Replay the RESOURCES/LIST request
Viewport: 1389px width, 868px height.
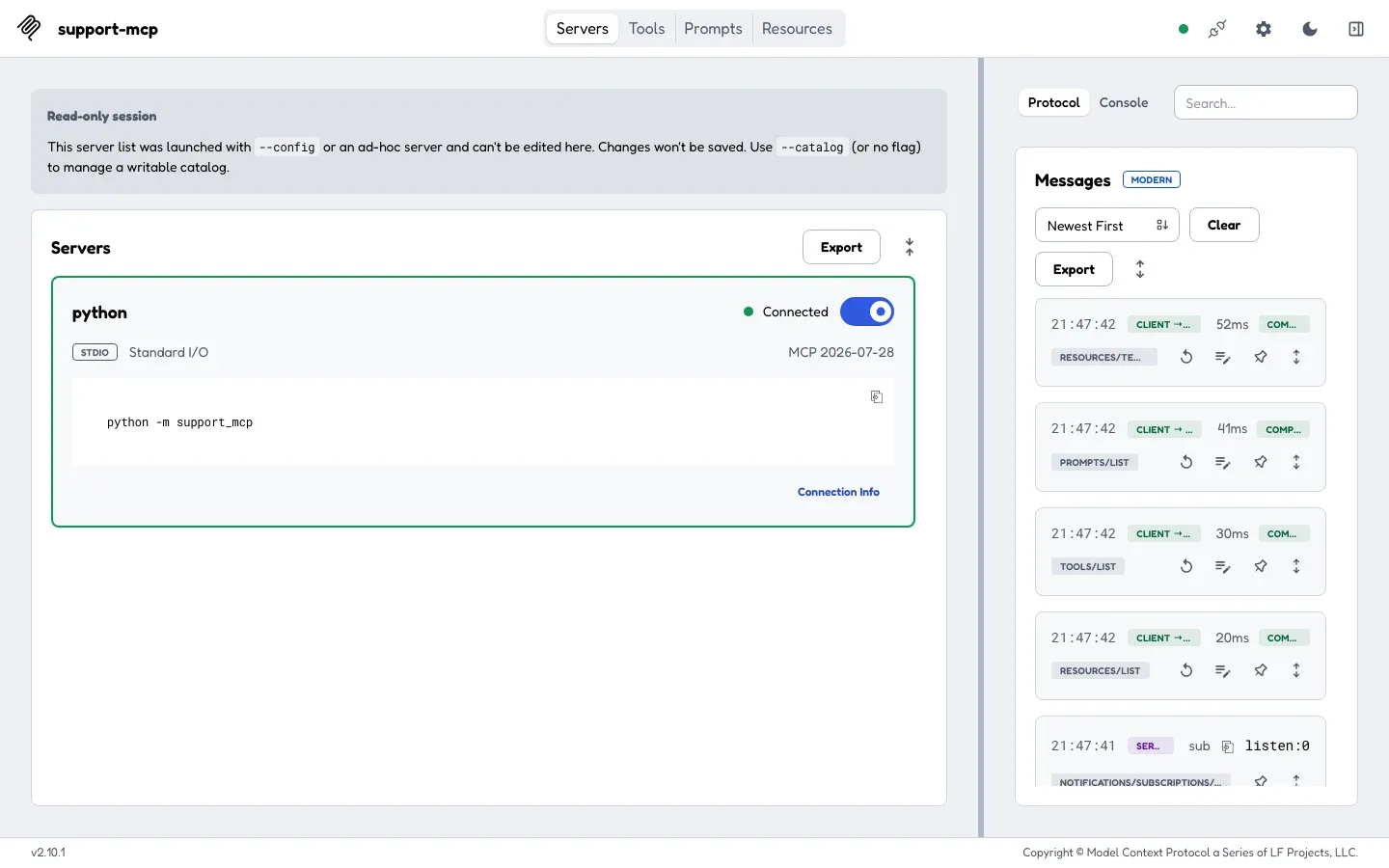[x=1186, y=670]
